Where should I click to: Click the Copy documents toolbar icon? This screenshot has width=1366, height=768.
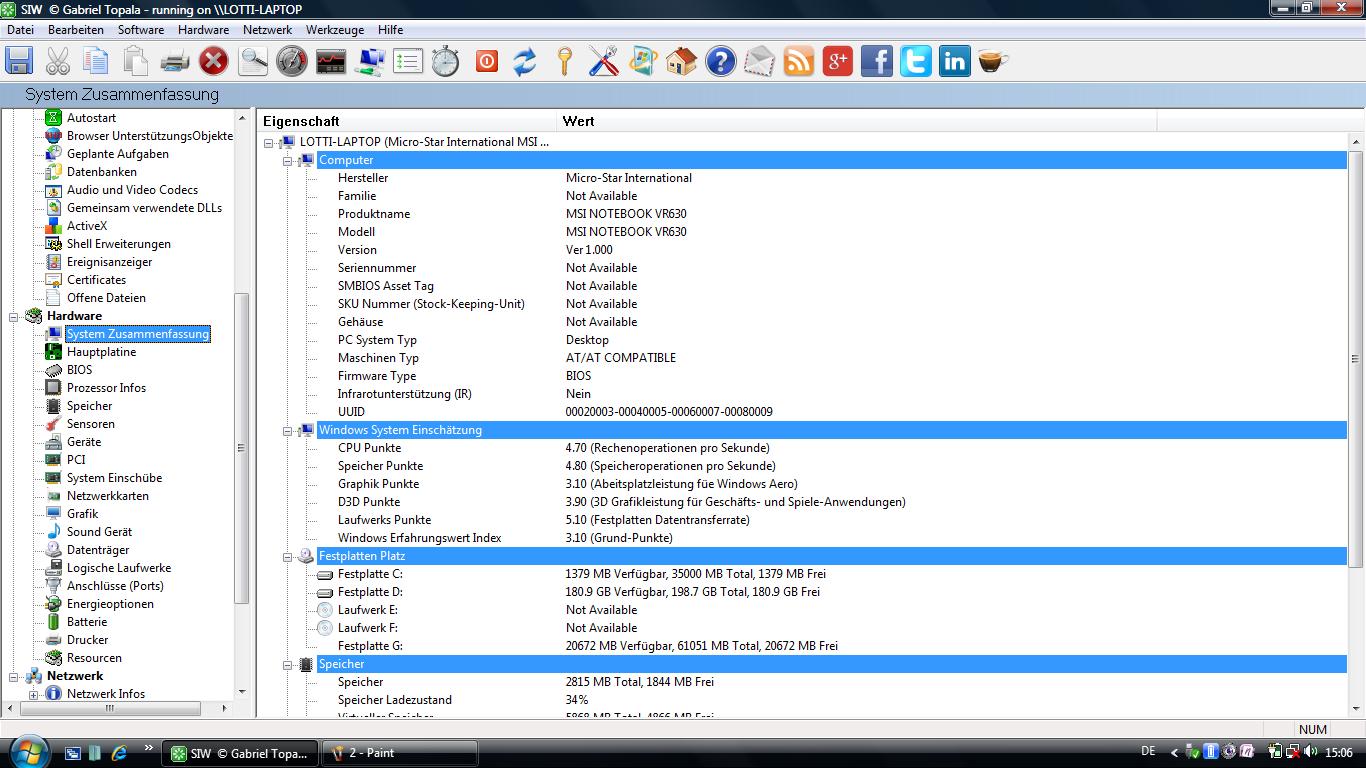97,61
